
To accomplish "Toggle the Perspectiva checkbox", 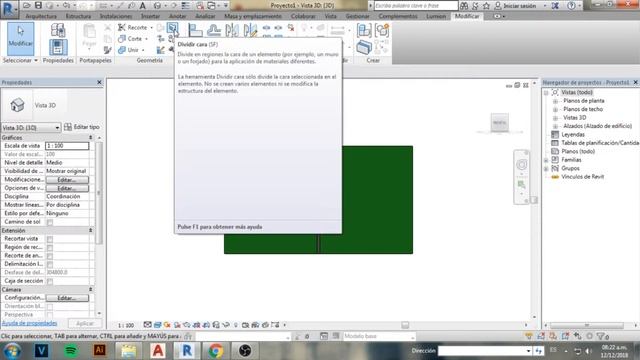I will tap(50, 315).
